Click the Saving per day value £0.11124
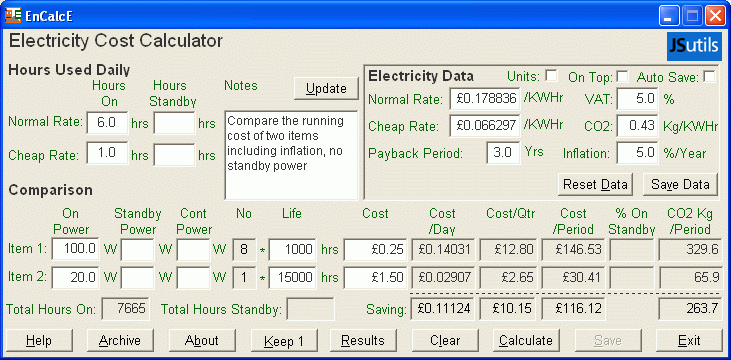The image size is (731, 360). tap(442, 309)
